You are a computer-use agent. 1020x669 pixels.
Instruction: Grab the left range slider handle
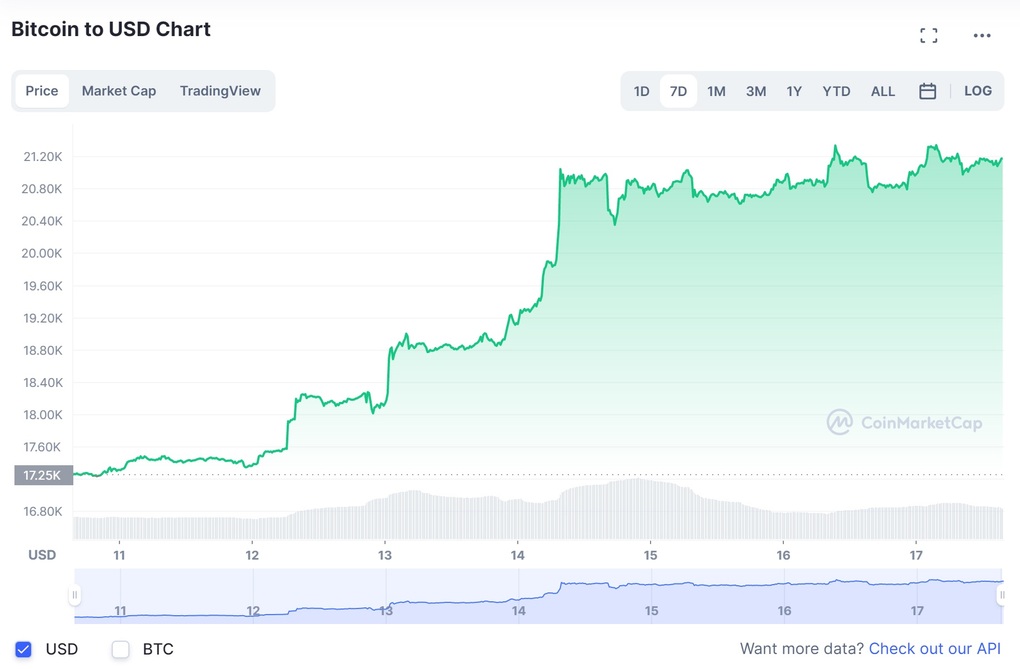pos(75,595)
